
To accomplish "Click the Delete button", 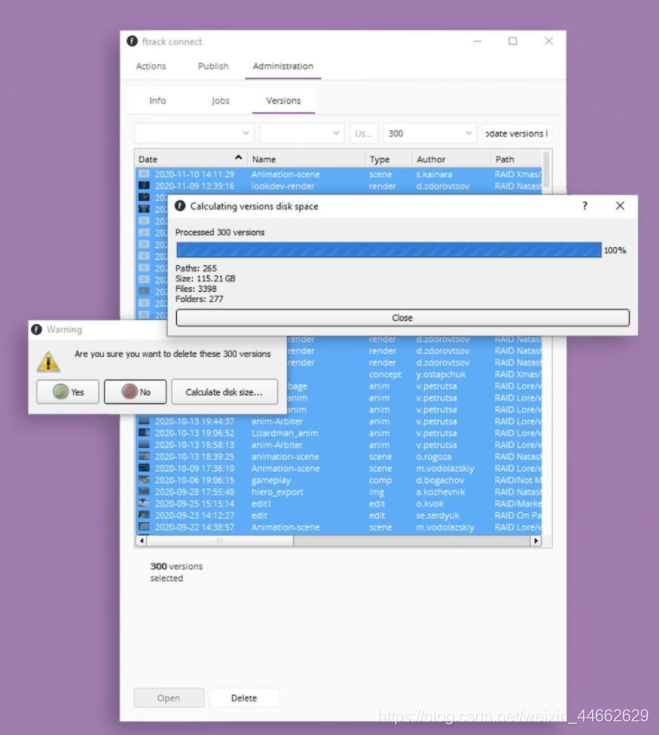I will [x=244, y=698].
